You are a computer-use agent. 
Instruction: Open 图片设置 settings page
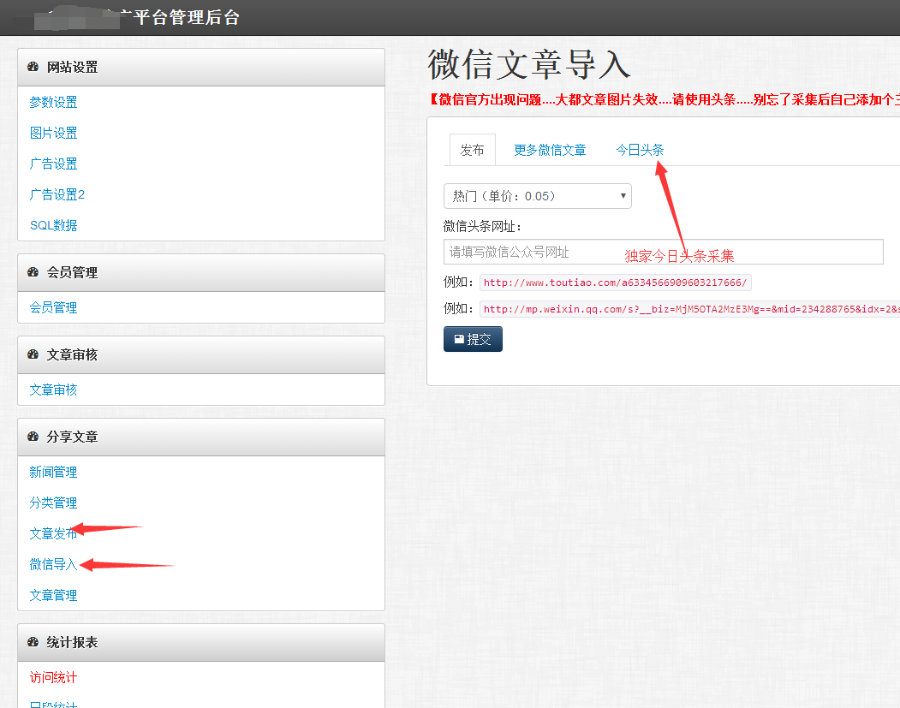[x=52, y=132]
